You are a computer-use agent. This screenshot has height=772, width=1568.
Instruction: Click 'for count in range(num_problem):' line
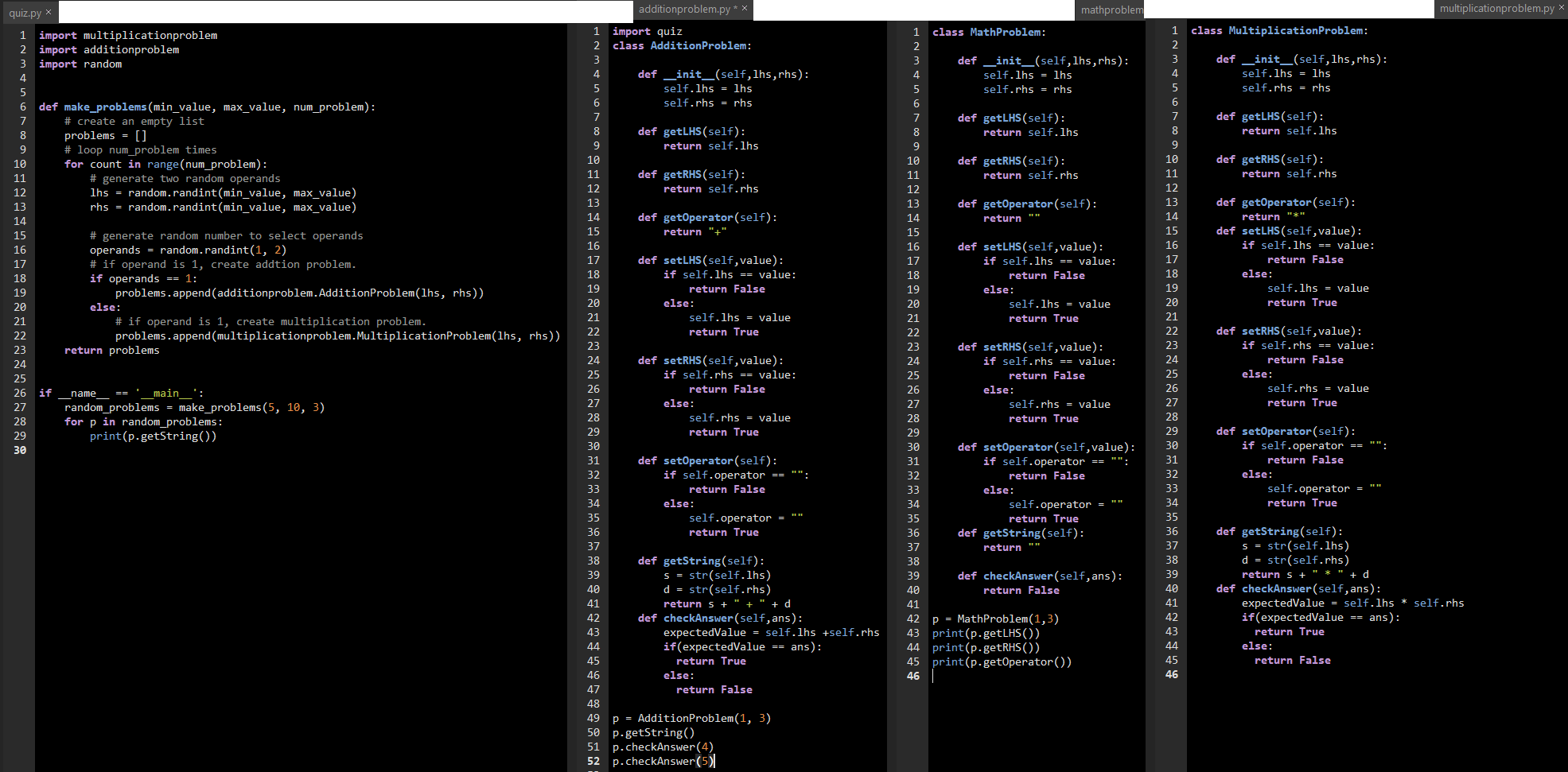click(x=166, y=164)
